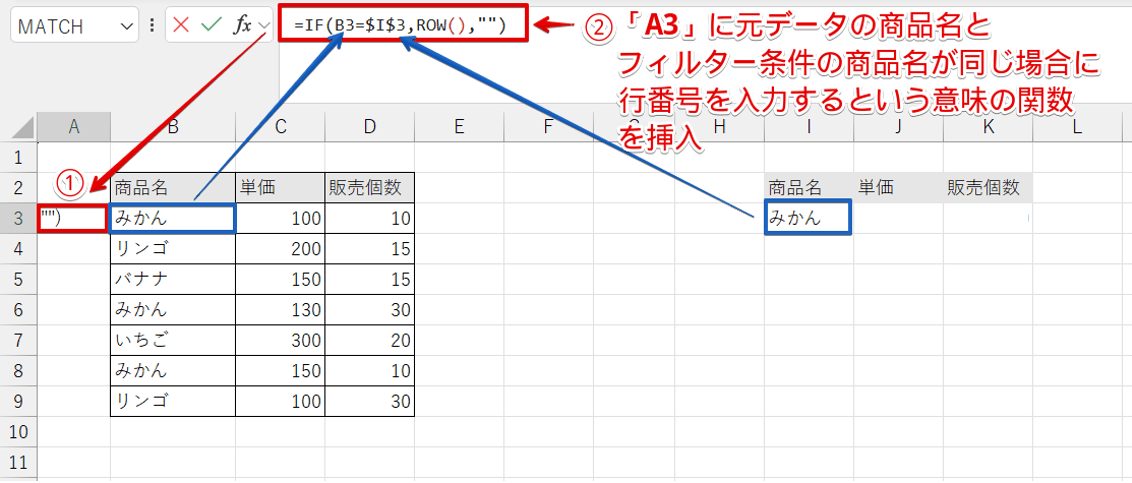Select column J header

[x=898, y=127]
